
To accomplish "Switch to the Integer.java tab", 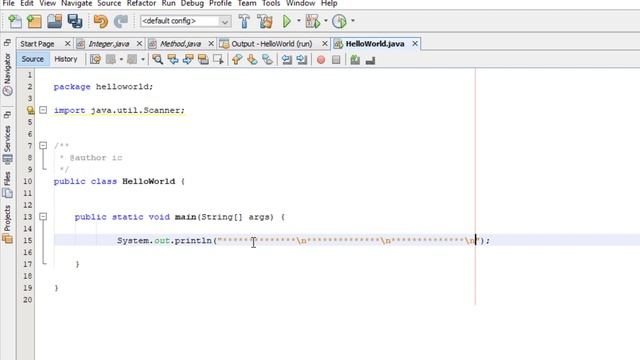I will tap(109, 44).
